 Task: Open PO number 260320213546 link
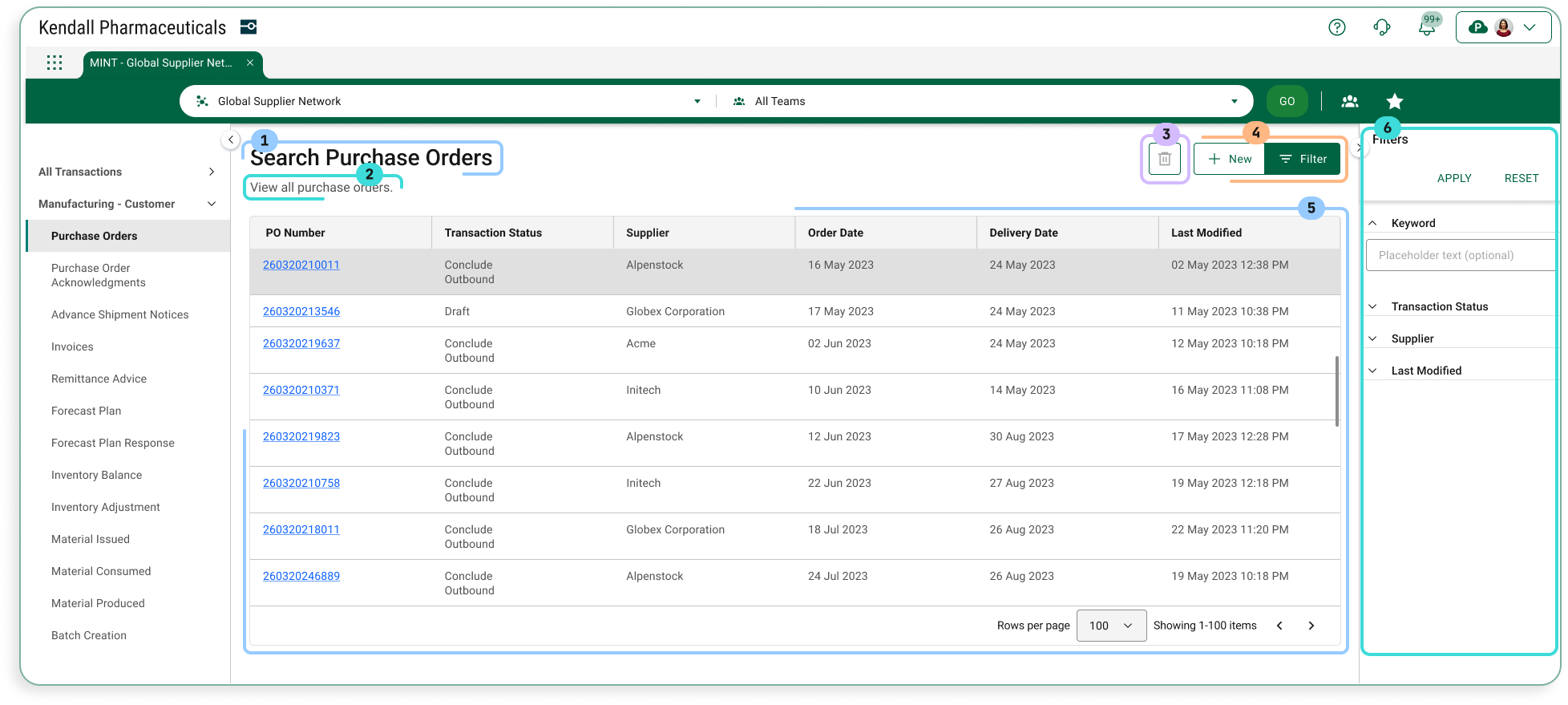(x=301, y=311)
